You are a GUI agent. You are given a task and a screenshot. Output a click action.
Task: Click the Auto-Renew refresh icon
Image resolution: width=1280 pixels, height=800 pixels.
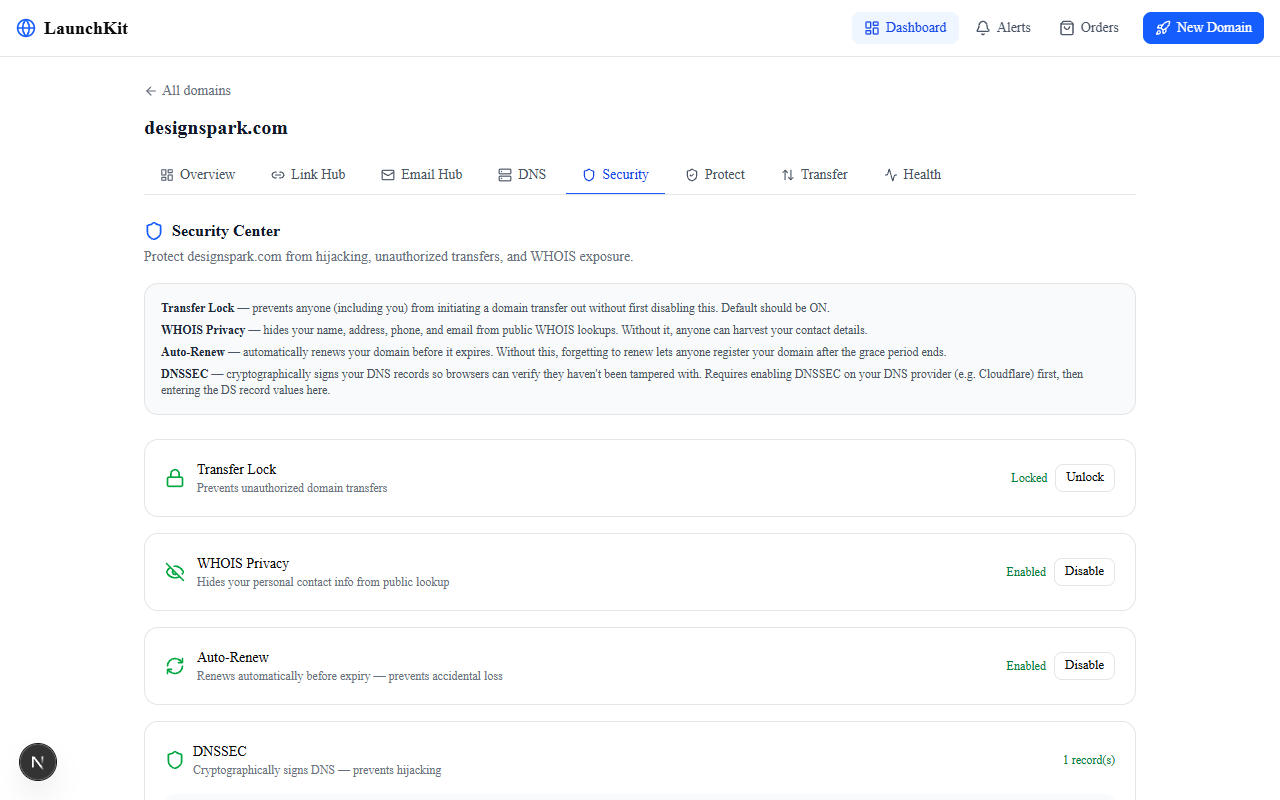pyautogui.click(x=175, y=666)
